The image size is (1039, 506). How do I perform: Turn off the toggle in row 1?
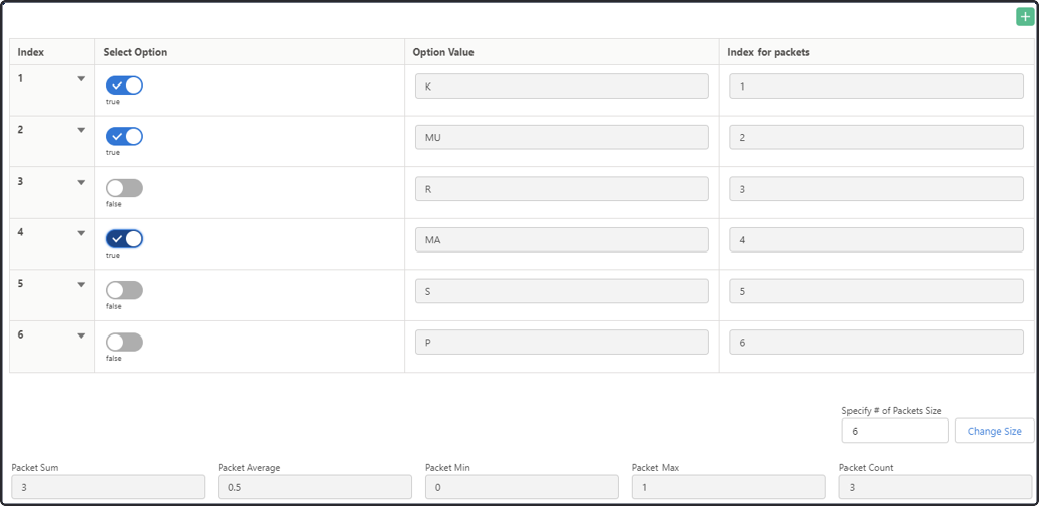click(x=125, y=85)
